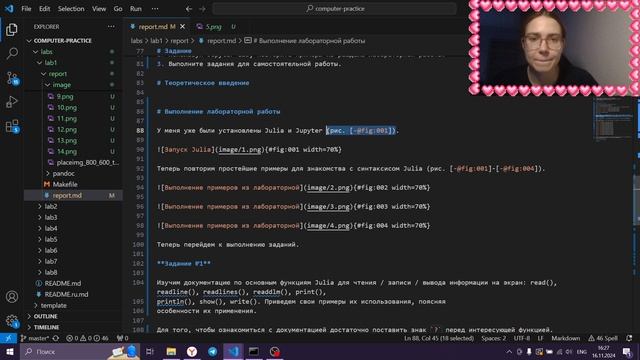Image resolution: width=640 pixels, height=360 pixels.
Task: Focus the computer-practice command center search box
Action: pyautogui.click(x=334, y=9)
